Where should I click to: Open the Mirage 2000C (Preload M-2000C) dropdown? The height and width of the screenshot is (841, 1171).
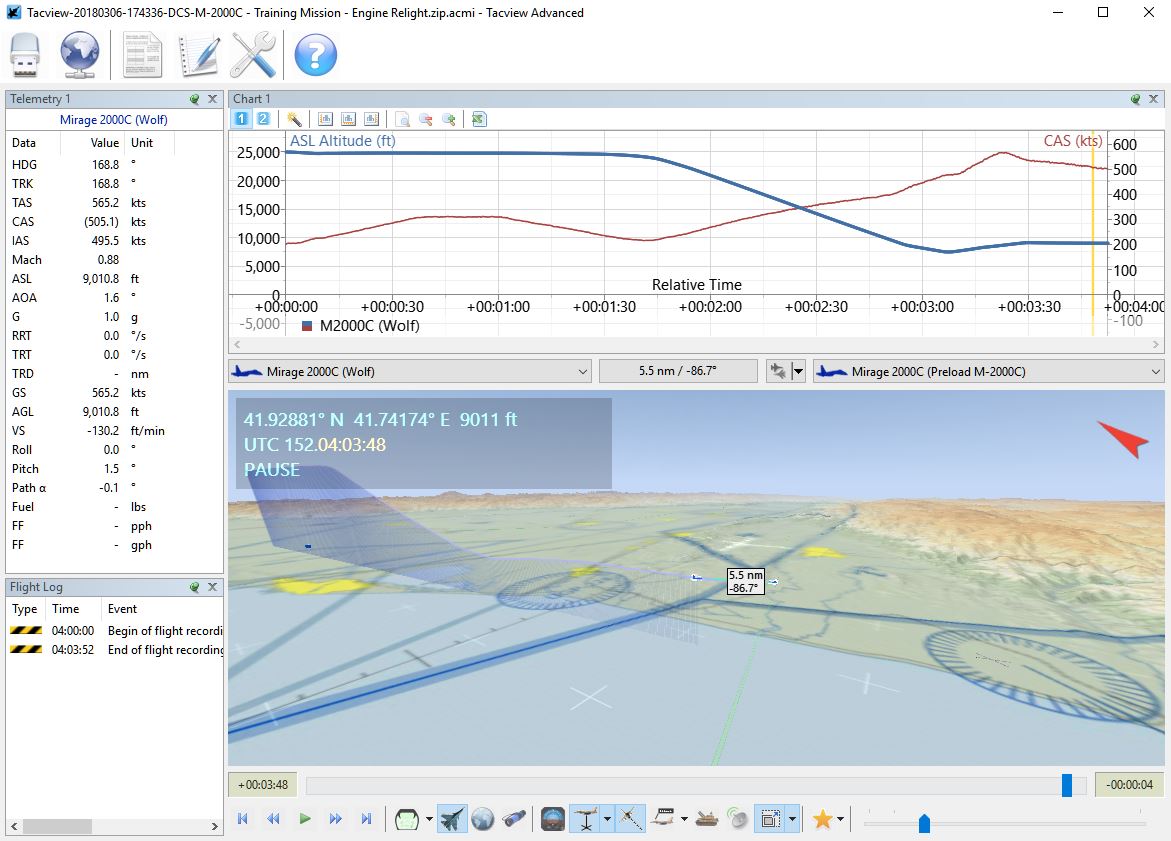click(989, 371)
